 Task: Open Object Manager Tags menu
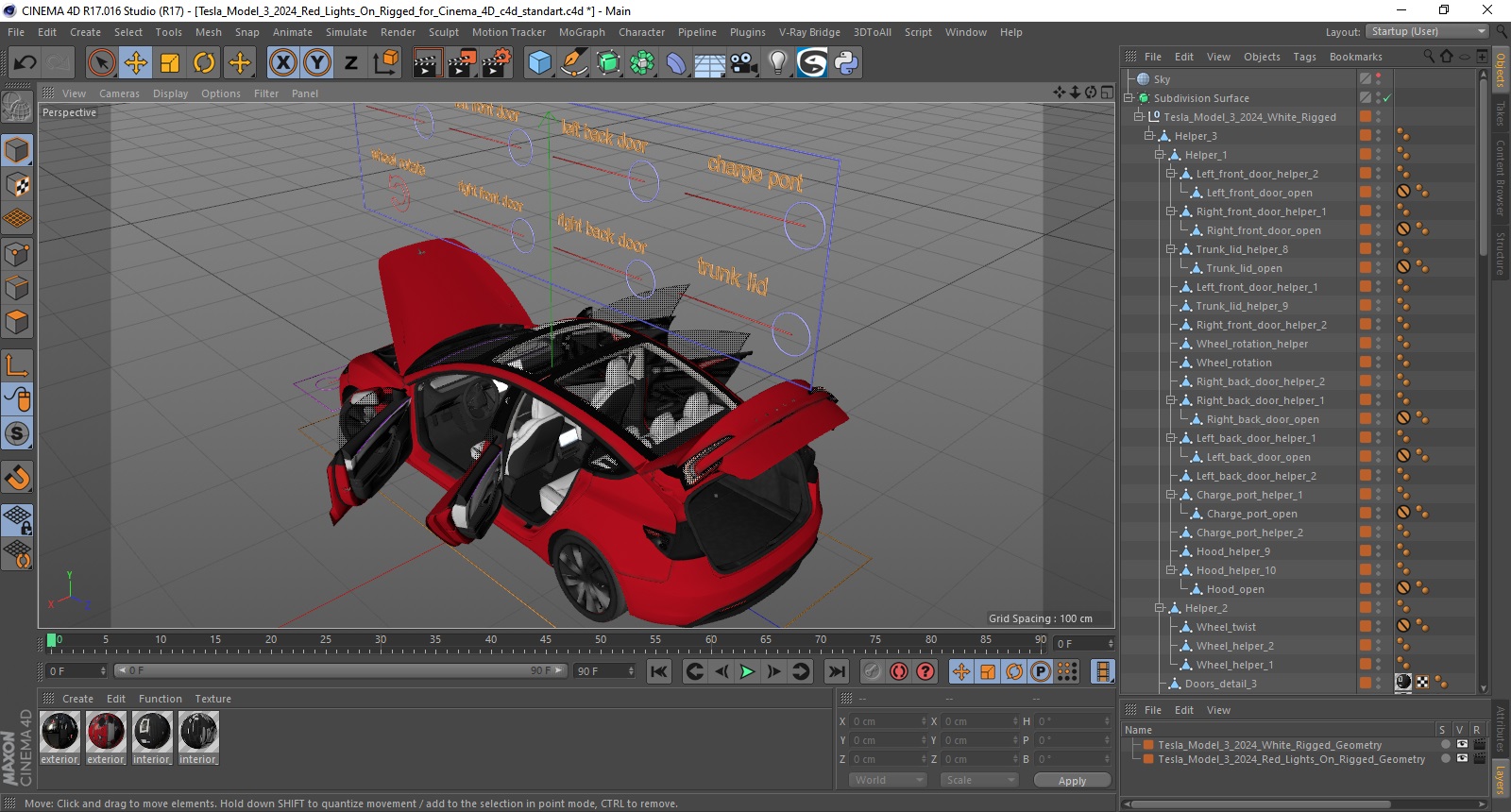tap(1304, 57)
